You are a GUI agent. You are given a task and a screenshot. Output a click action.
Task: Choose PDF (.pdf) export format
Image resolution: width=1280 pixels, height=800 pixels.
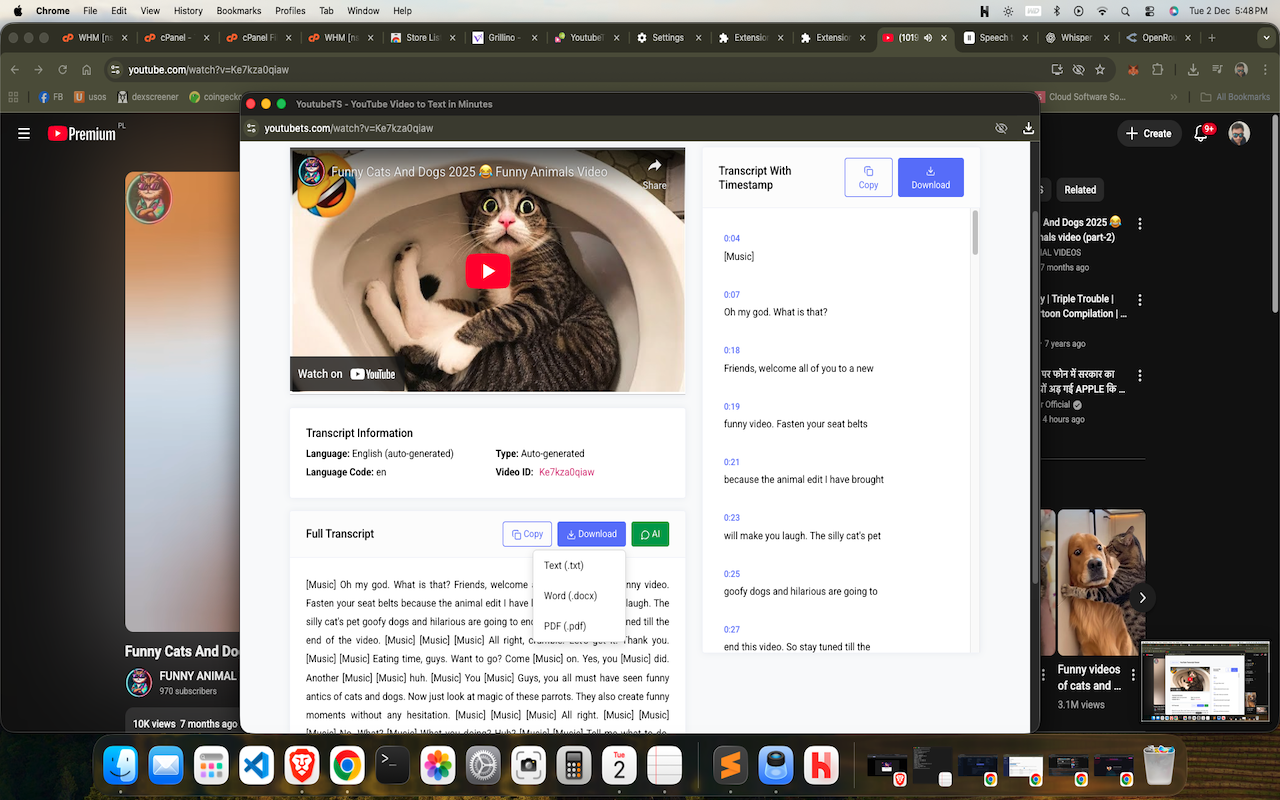(564, 625)
